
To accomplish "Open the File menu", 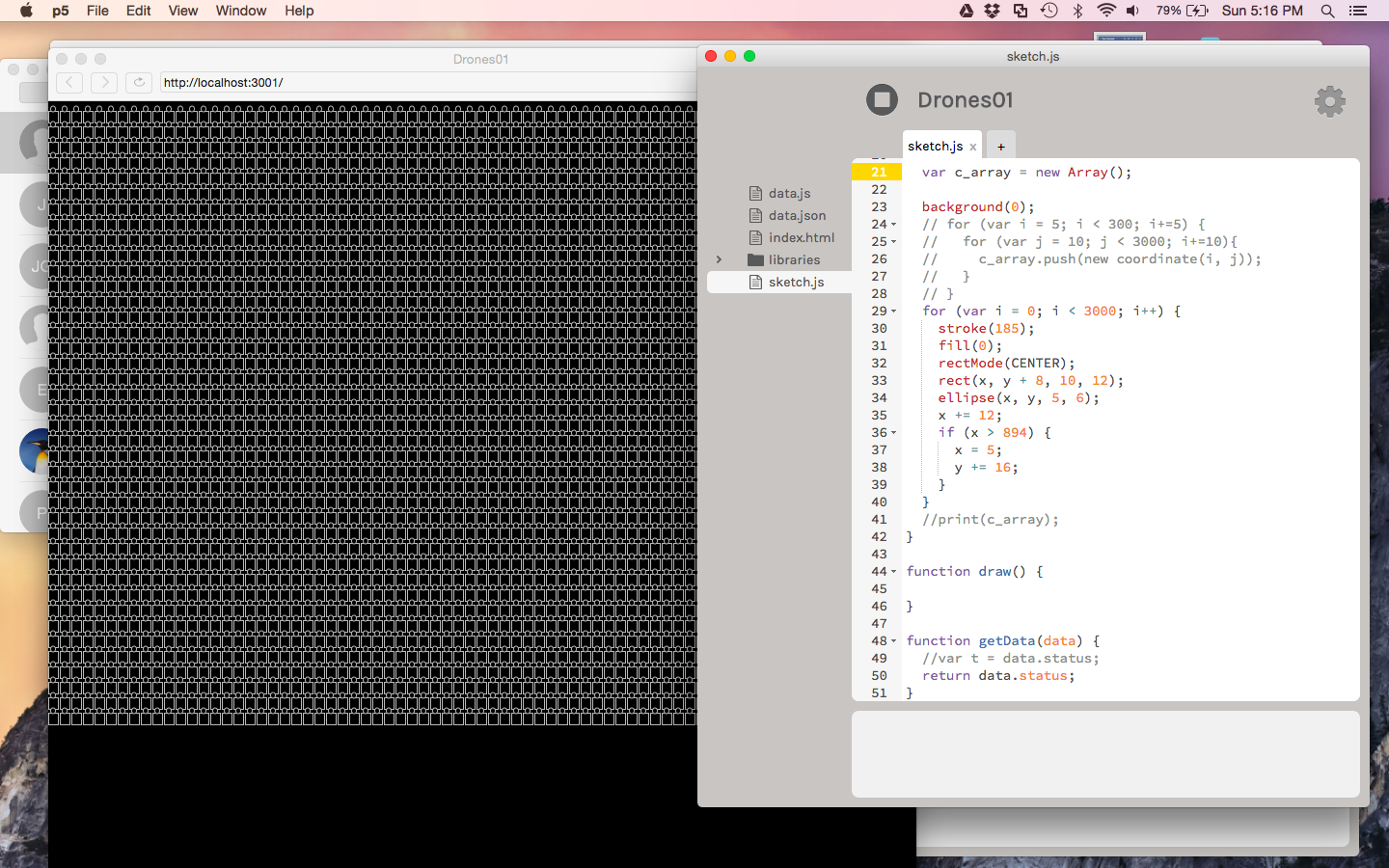I will tap(97, 11).
